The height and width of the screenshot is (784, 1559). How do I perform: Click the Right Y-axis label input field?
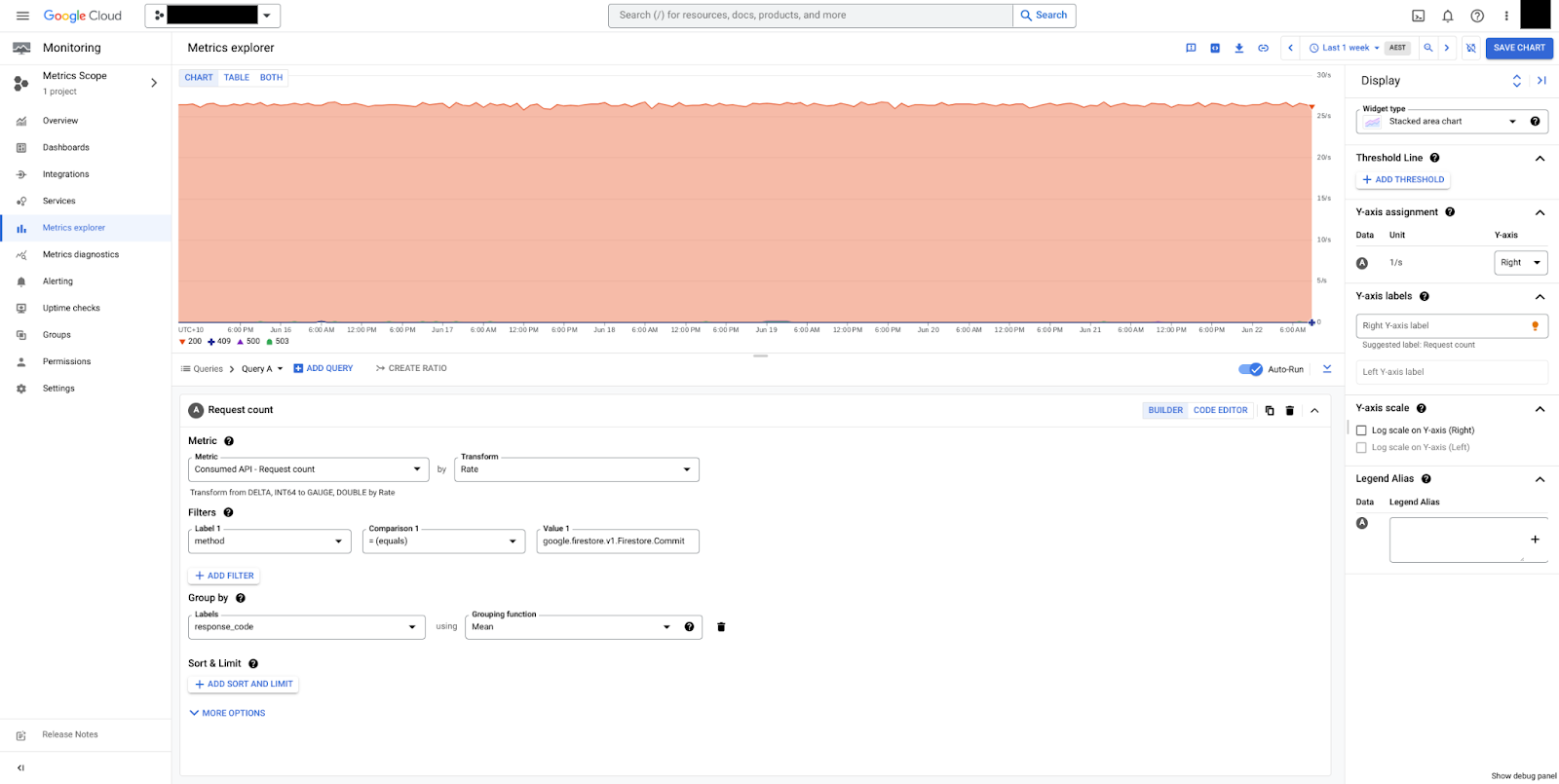tap(1442, 326)
